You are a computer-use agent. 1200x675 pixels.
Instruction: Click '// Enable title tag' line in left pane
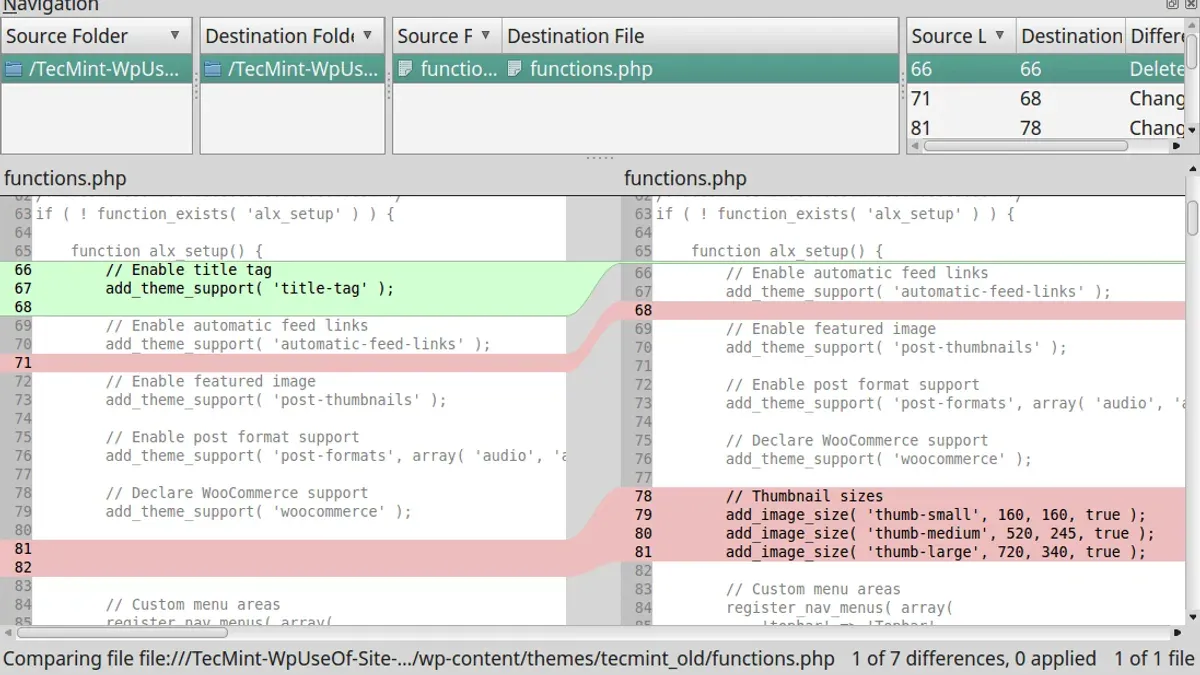pos(188,270)
